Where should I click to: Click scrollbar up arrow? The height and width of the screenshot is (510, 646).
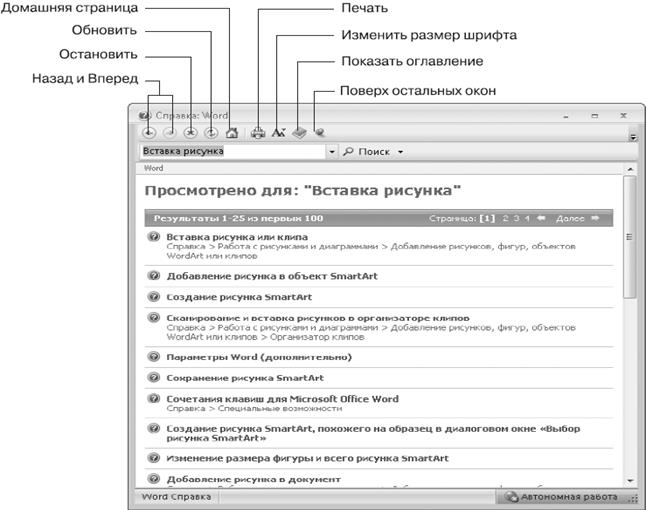pos(630,169)
